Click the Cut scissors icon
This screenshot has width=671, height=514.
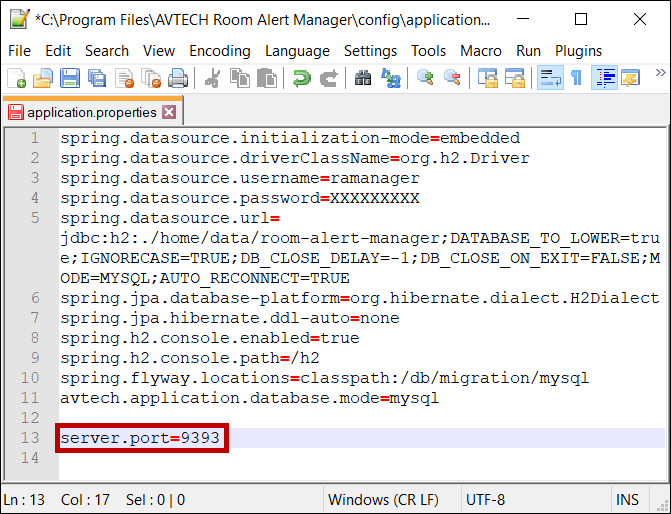point(212,78)
